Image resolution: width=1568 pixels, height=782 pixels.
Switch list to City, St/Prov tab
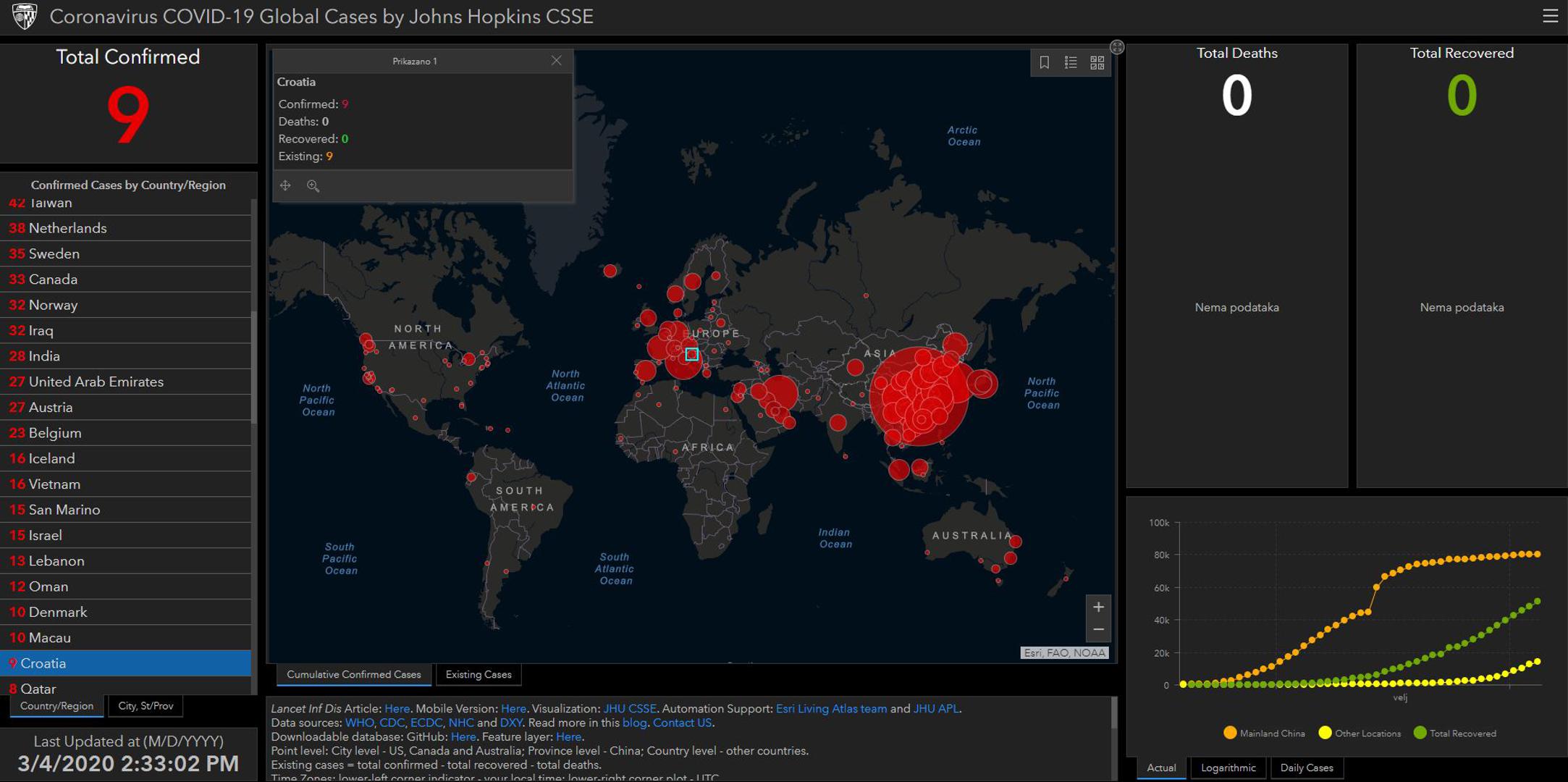pos(146,706)
